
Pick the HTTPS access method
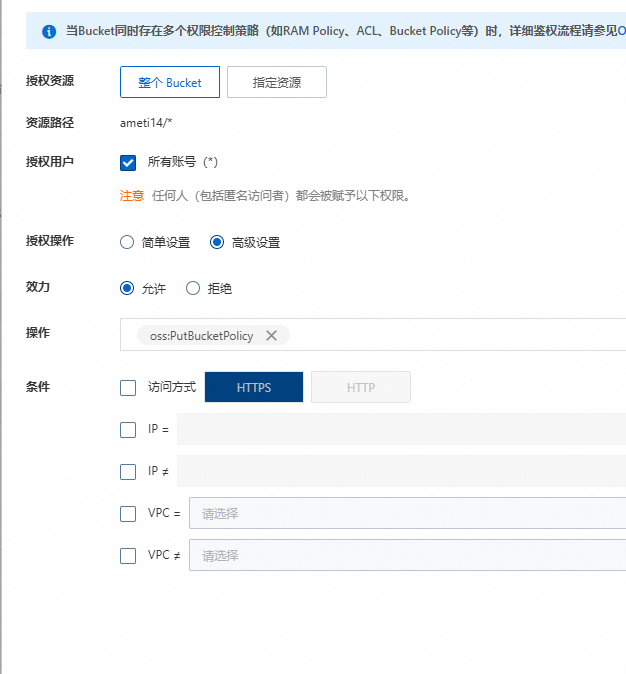pyautogui.click(x=254, y=388)
